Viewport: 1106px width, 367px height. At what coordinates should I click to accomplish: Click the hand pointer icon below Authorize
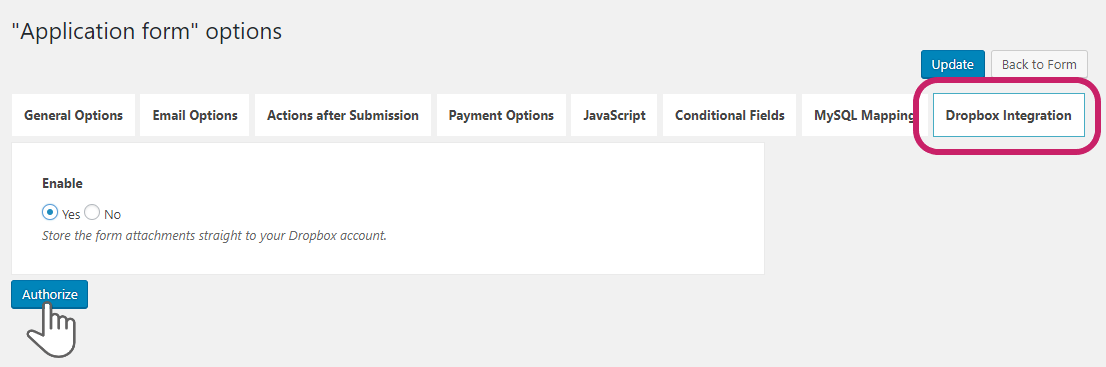pos(51,330)
